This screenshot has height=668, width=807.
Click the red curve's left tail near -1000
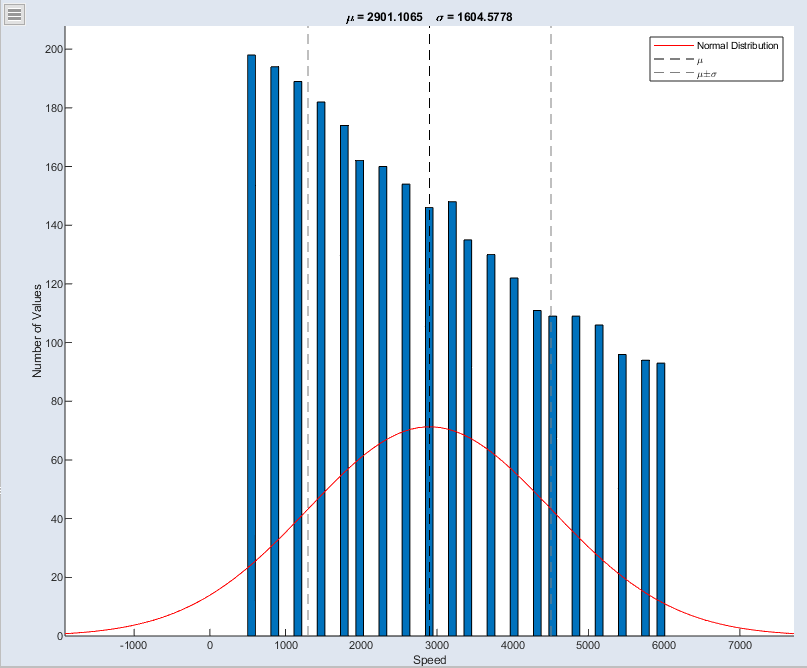click(133, 621)
